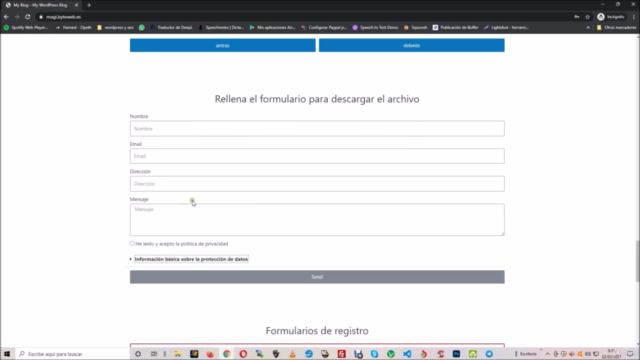
Task: Open the Lightshot bookmark
Action: (506, 27)
